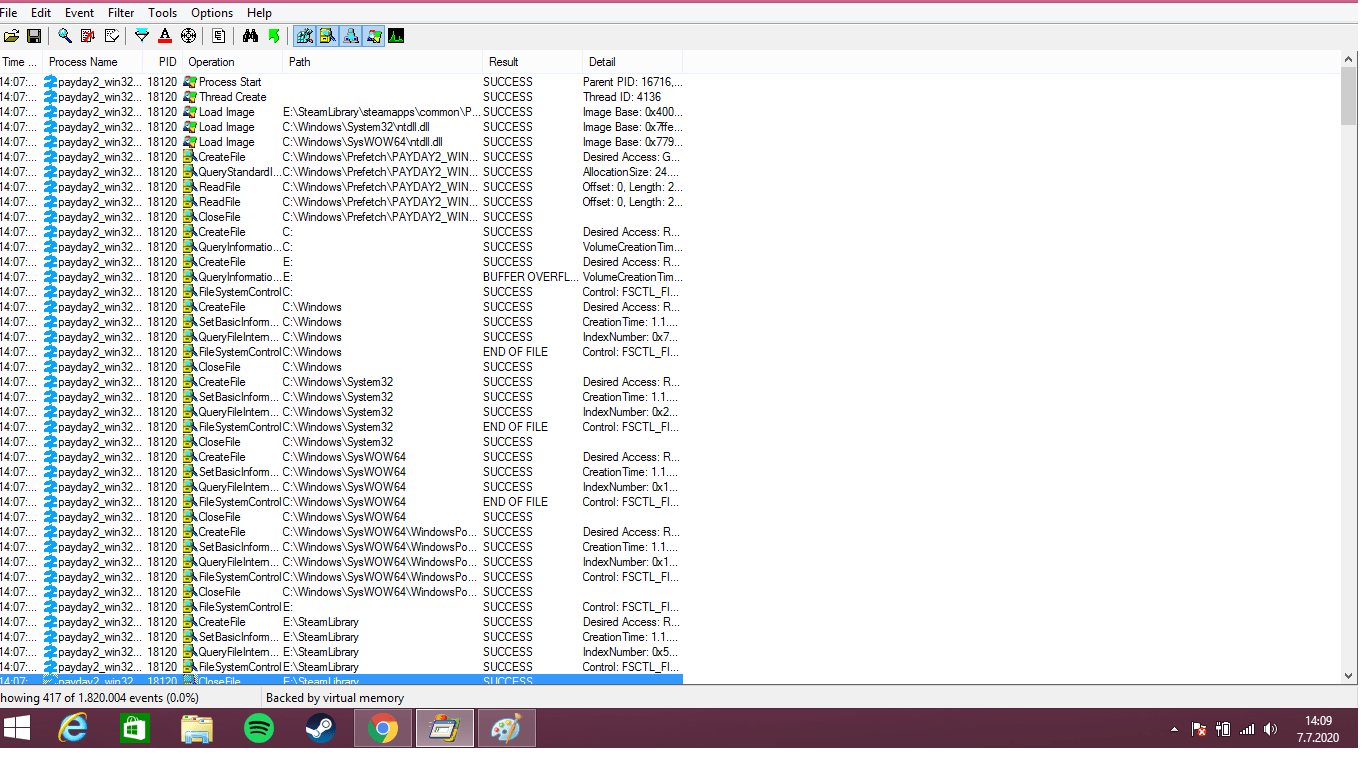The image size is (1366, 768).
Task: Click the Operation column header
Action: [x=233, y=62]
